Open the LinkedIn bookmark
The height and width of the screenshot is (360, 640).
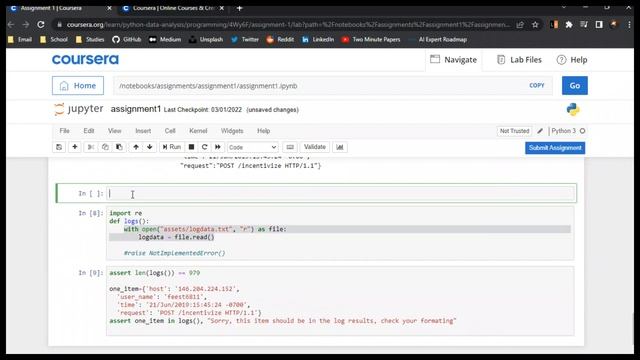318,40
